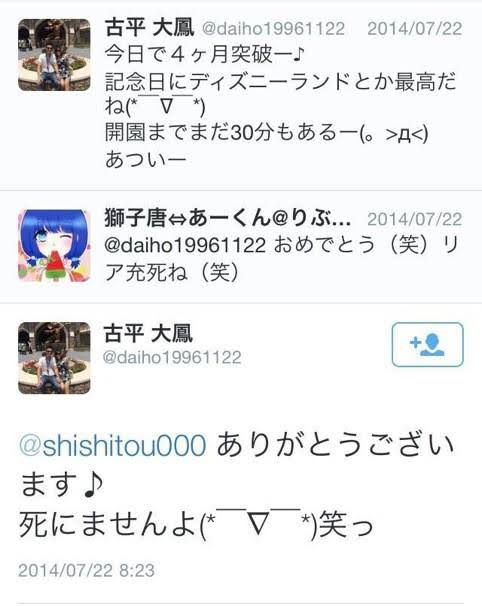Click the 2014/07/22 8:23 timestamp
This screenshot has width=482, height=606.
click(86, 570)
